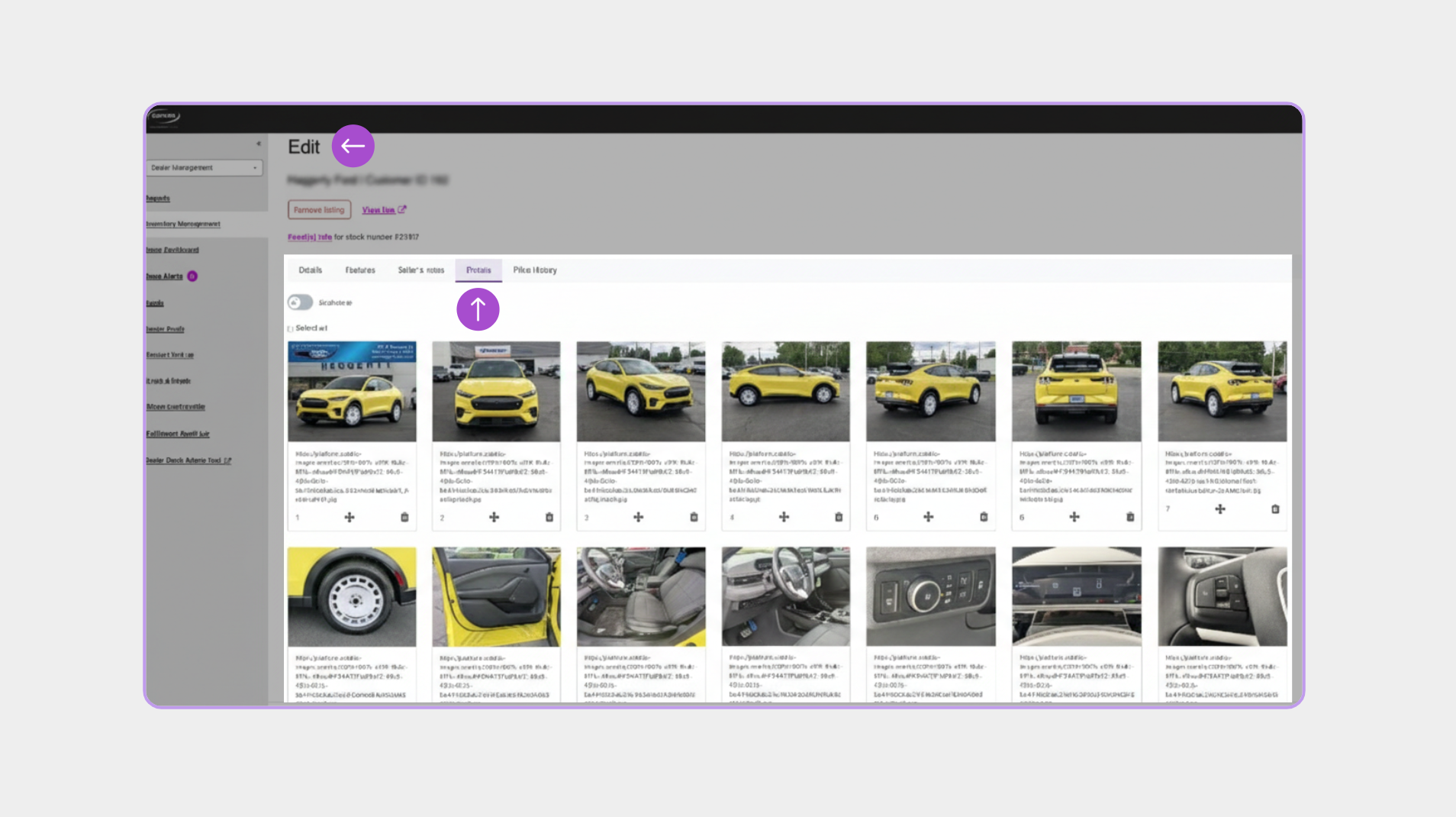Open the Seller's notes tab
This screenshot has width=1456, height=817.
pyautogui.click(x=421, y=270)
